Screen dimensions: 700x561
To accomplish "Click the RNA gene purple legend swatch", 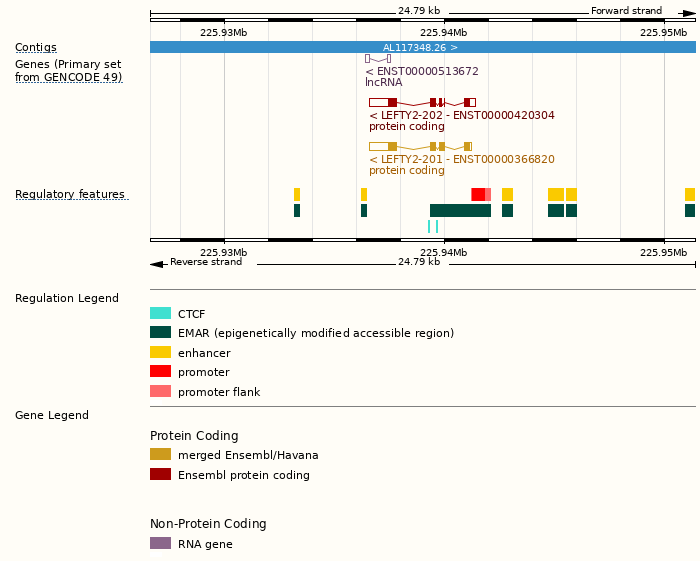I will pyautogui.click(x=160, y=543).
